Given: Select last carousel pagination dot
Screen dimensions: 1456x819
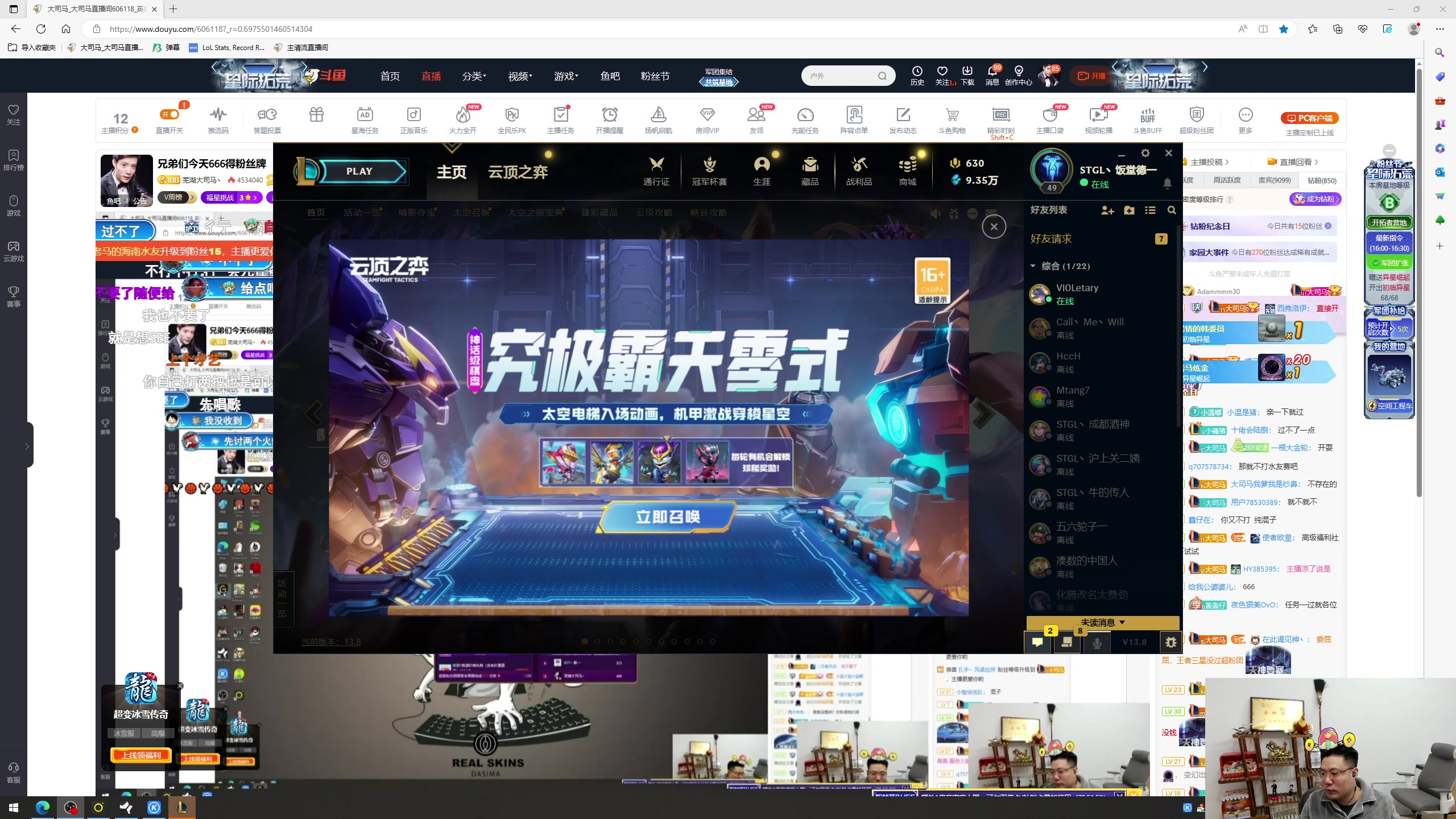Looking at the screenshot, I should pos(712,642).
